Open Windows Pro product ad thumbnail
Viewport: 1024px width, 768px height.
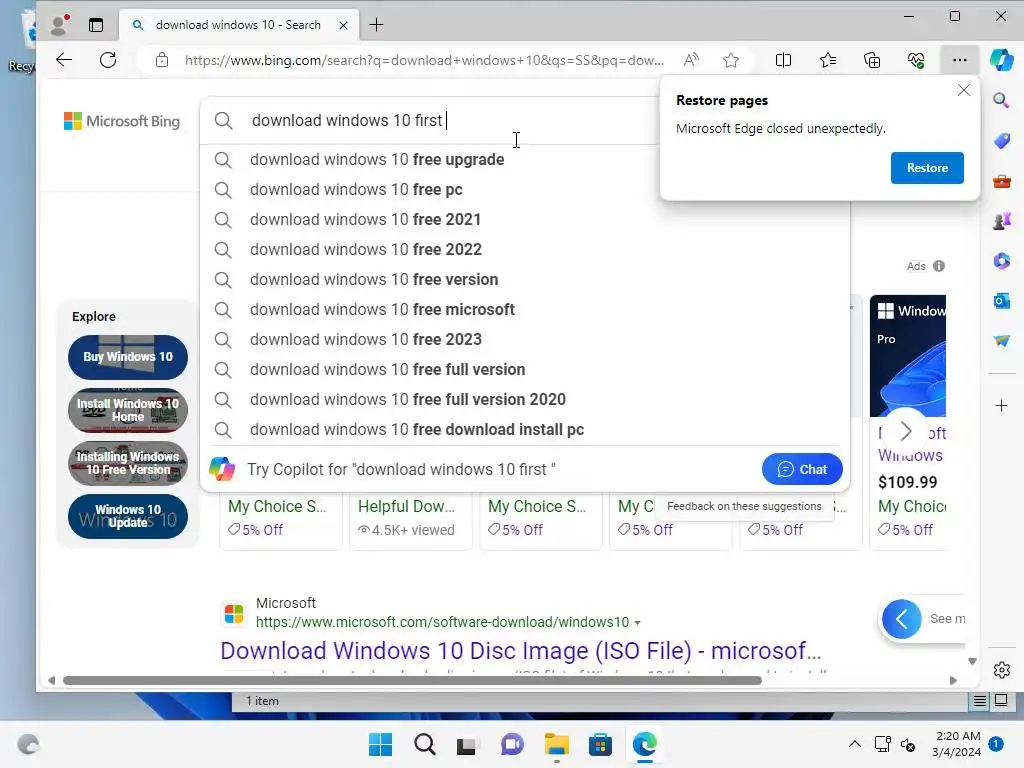click(908, 356)
